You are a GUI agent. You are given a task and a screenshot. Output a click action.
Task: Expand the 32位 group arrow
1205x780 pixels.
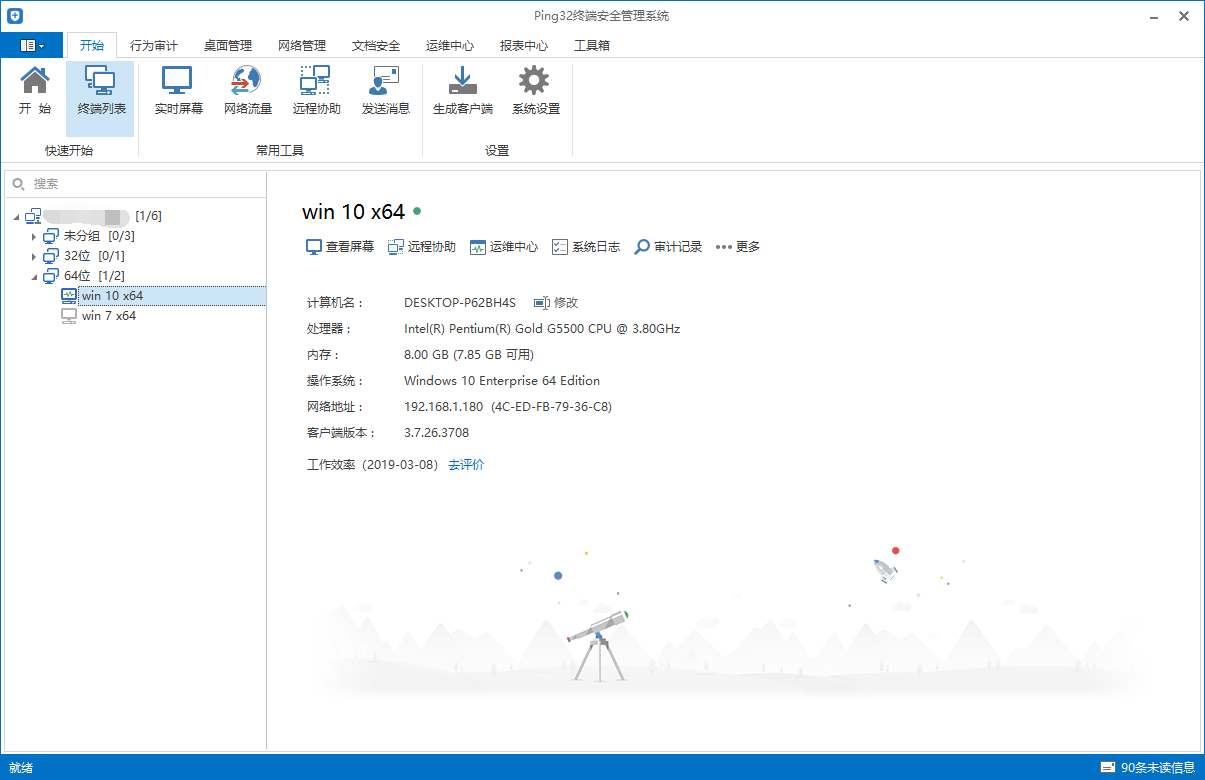(34, 256)
